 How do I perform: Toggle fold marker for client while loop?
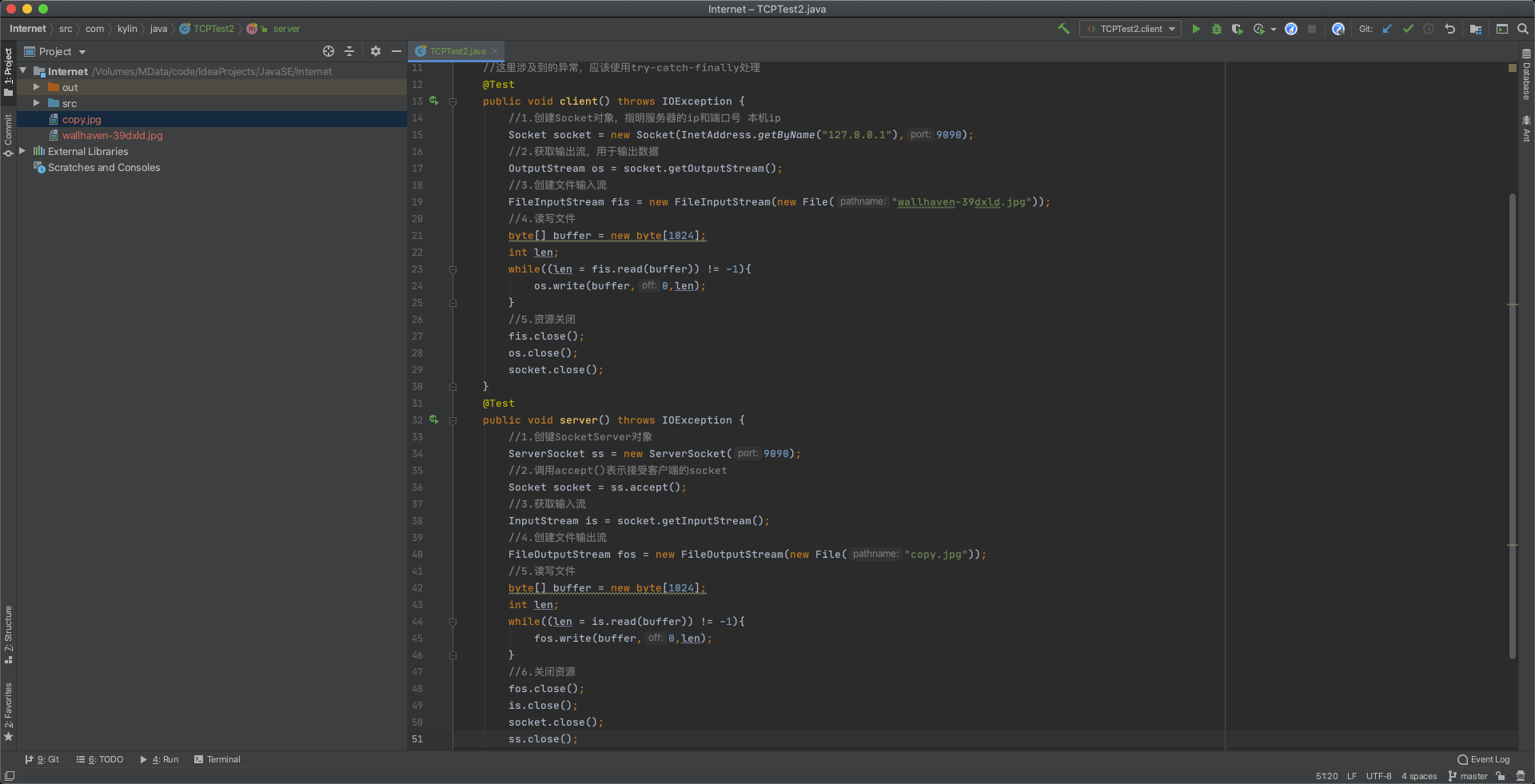coord(453,269)
